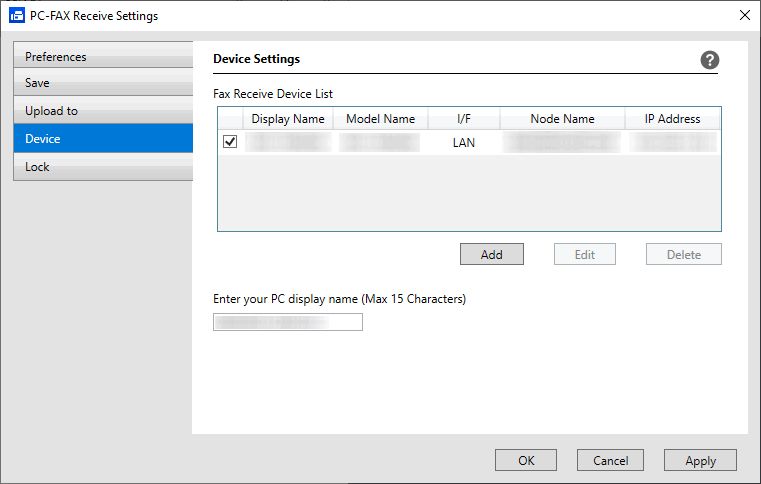
Task: Select the Upload to tab
Action: click(x=103, y=111)
